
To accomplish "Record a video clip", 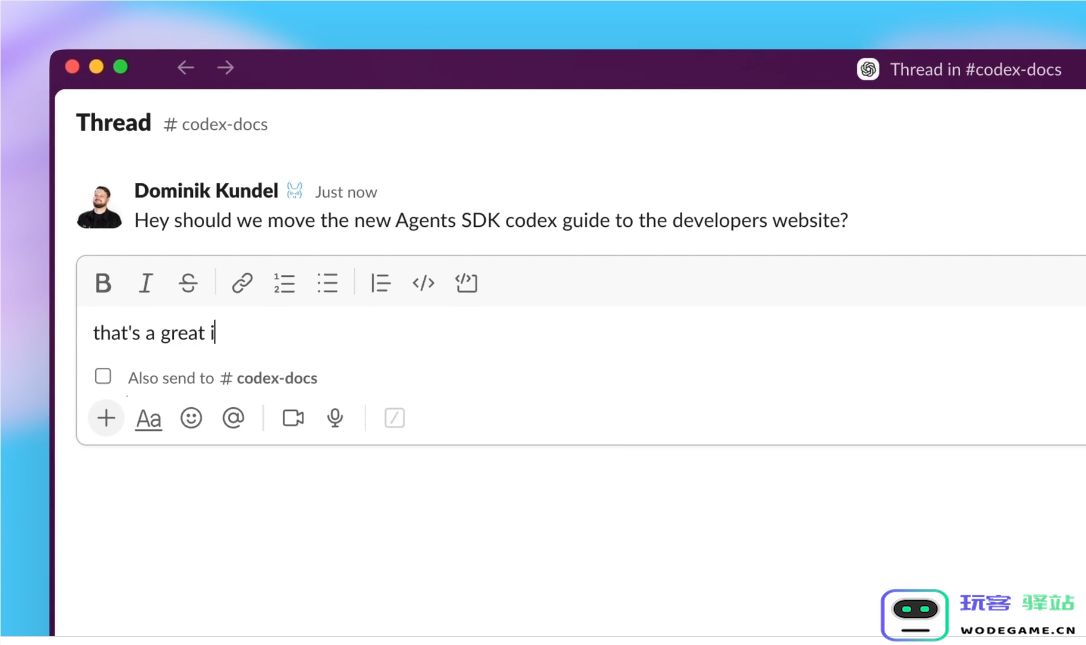I will (292, 418).
